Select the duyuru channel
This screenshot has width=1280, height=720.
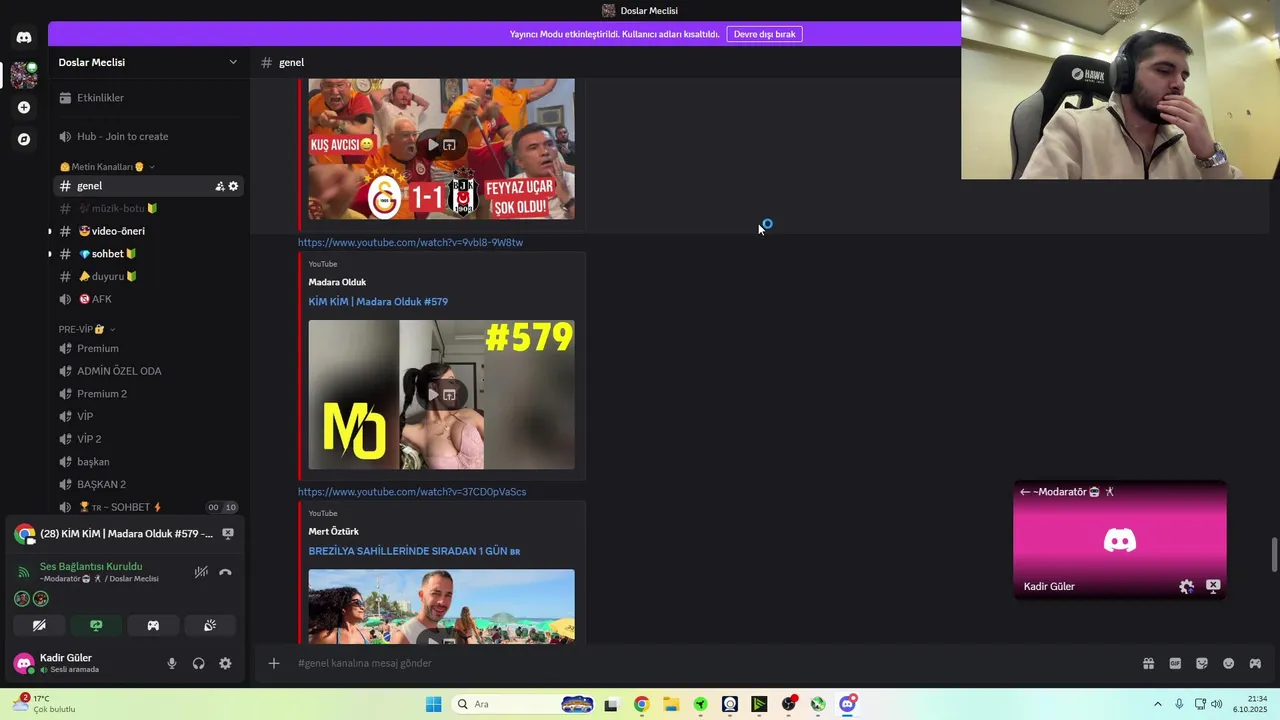click(148, 276)
